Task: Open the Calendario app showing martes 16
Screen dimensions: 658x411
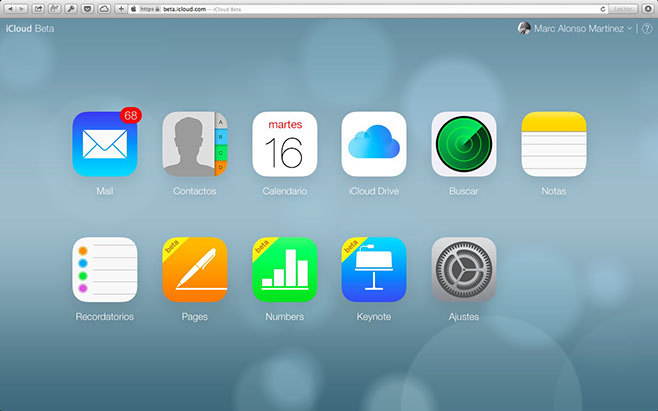Action: pos(284,144)
